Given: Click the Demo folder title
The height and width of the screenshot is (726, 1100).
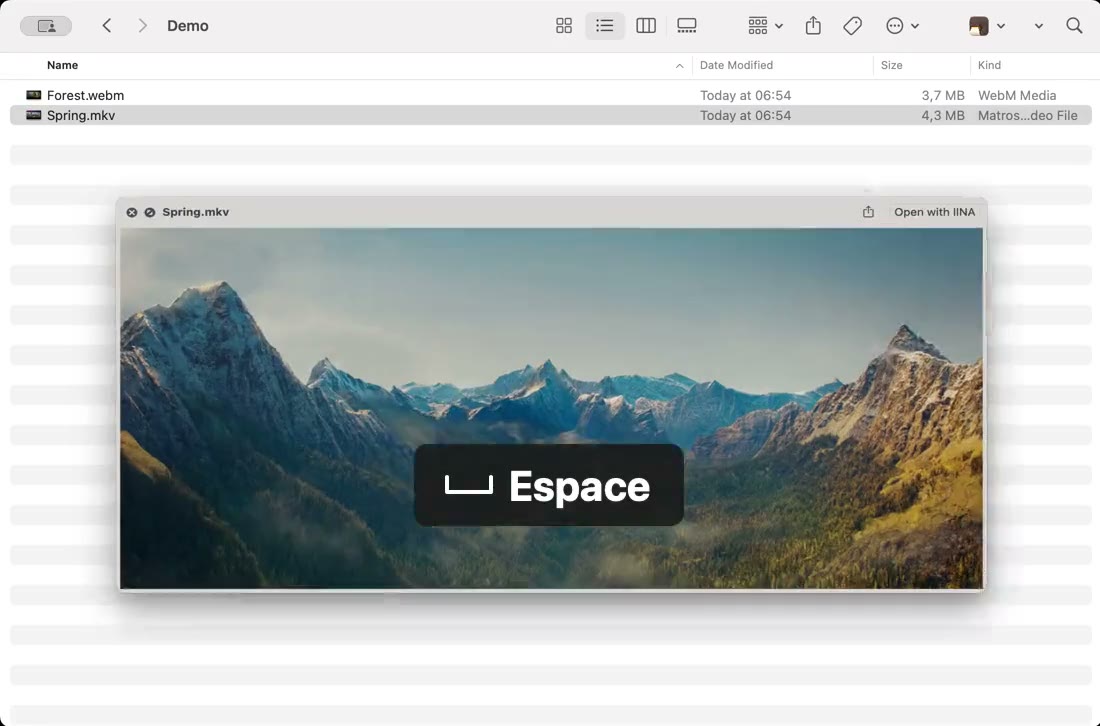Looking at the screenshot, I should tap(187, 26).
